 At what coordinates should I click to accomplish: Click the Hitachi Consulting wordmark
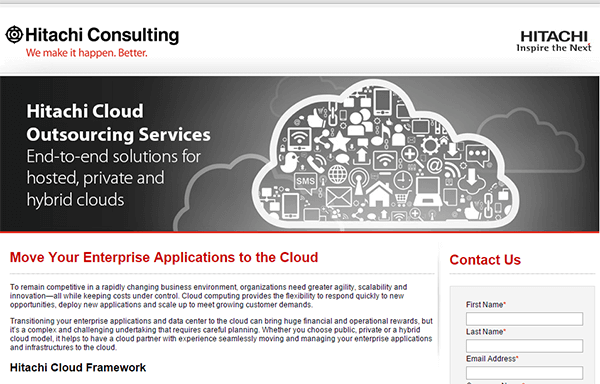(x=102, y=35)
